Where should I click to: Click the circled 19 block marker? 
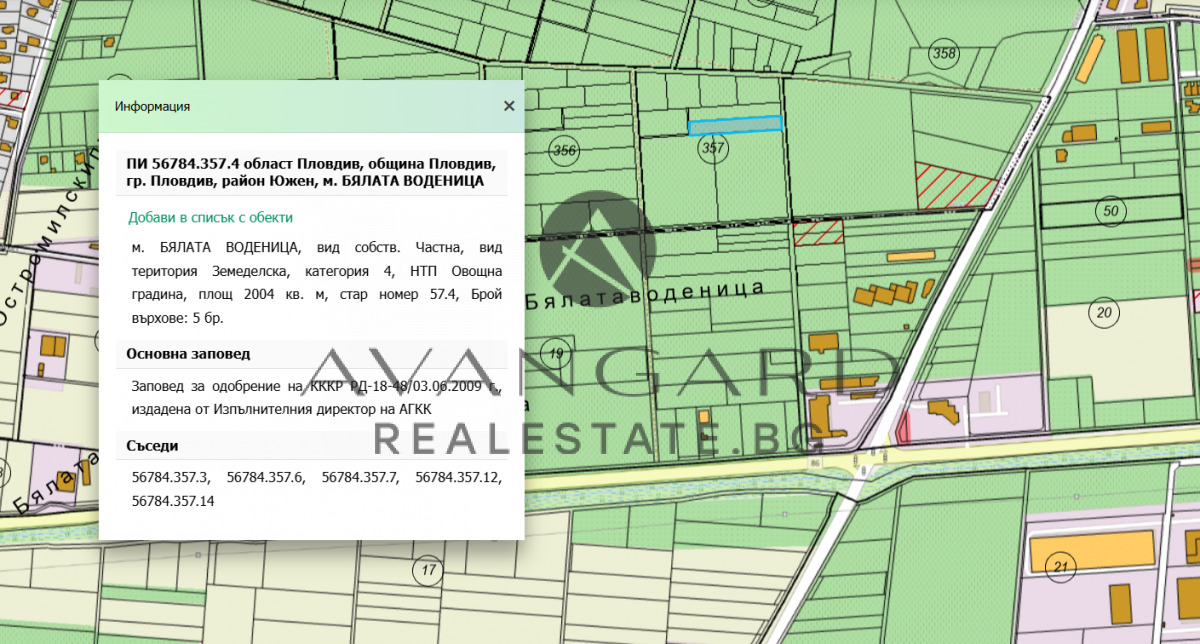point(557,352)
